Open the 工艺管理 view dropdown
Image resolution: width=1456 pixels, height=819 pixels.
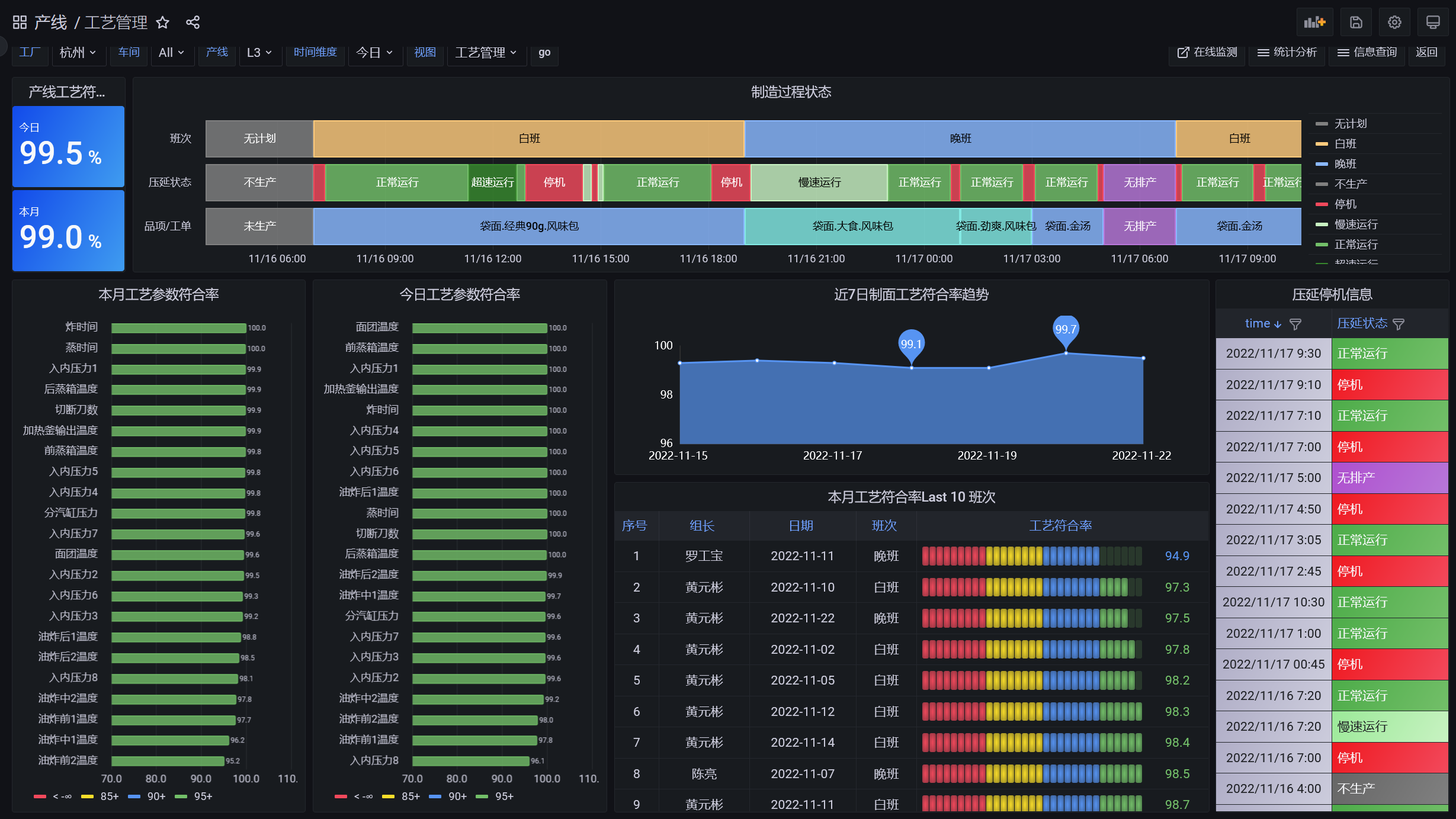(x=487, y=53)
